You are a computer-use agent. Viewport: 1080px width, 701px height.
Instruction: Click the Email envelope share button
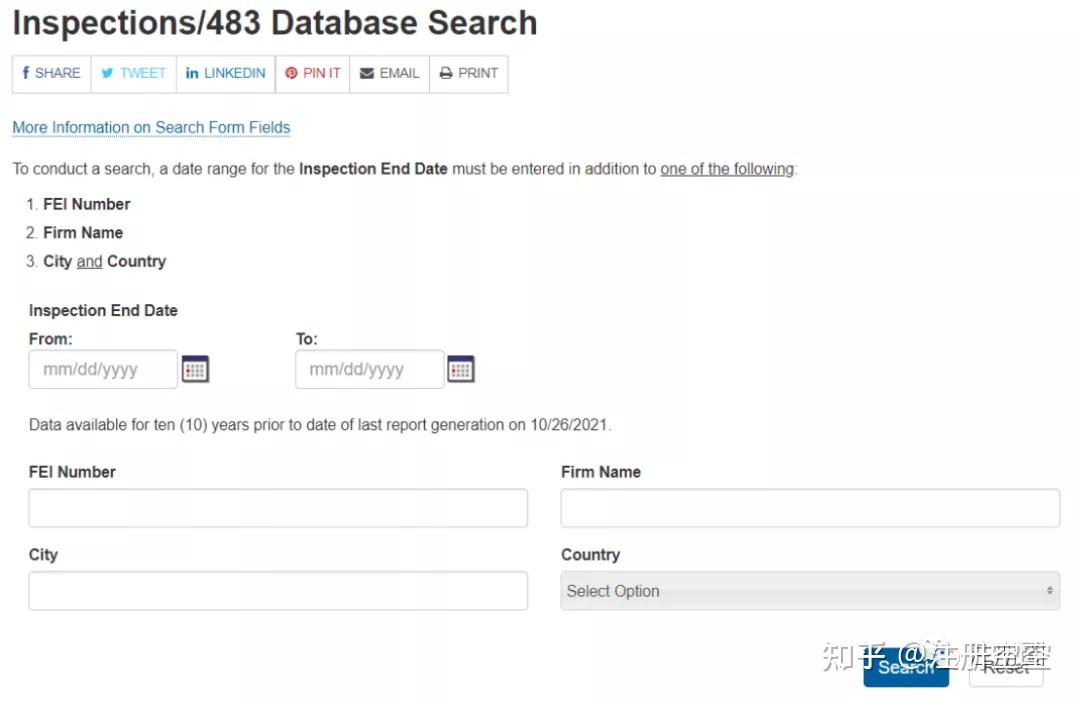389,74
